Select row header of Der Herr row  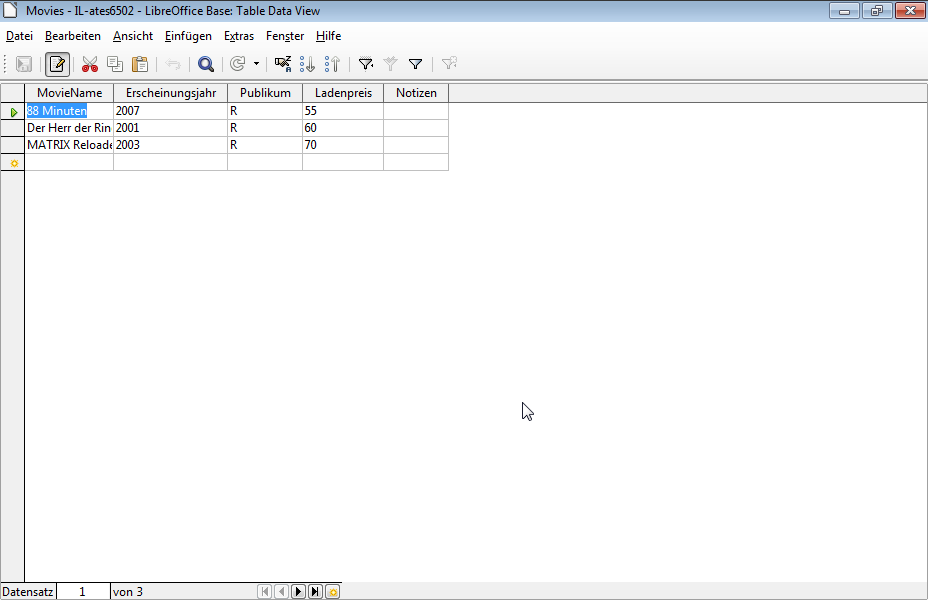(x=12, y=128)
